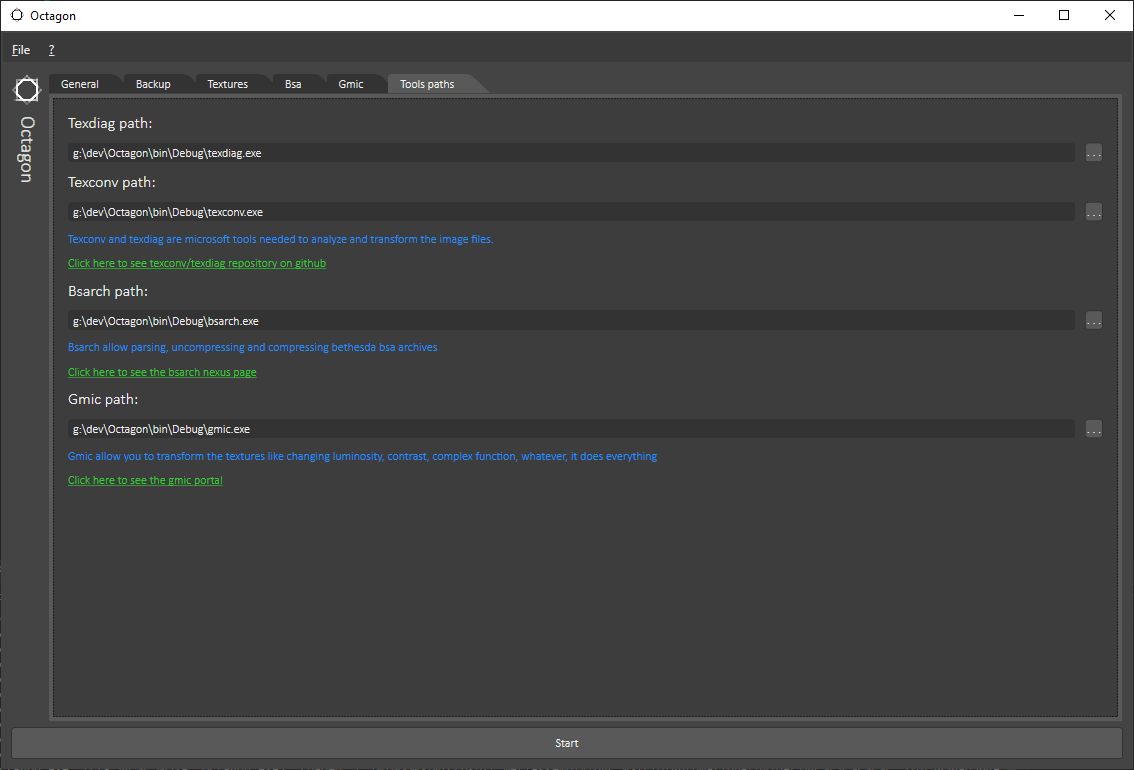This screenshot has width=1134, height=770.
Task: Focus the Gmic path input field
Action: [x=570, y=429]
